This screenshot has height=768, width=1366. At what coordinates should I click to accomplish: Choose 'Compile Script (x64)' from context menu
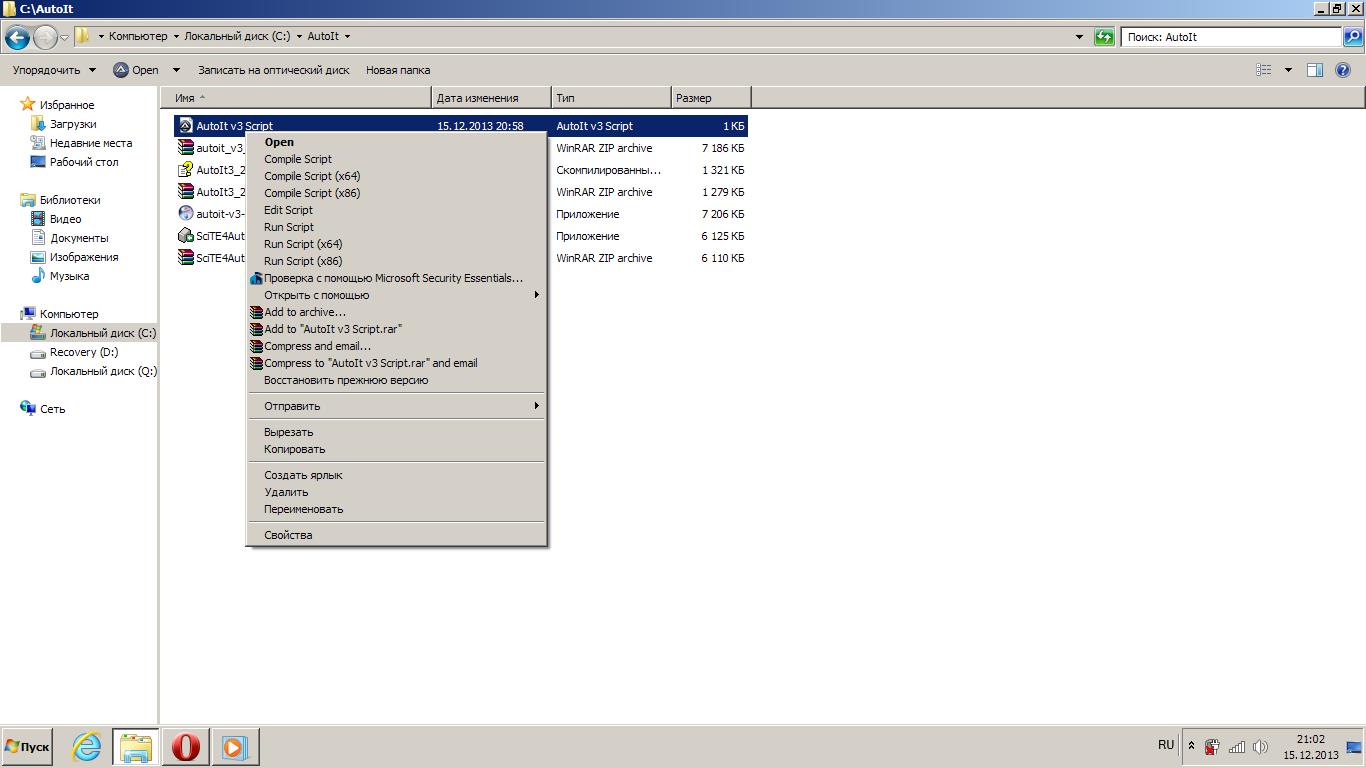312,176
